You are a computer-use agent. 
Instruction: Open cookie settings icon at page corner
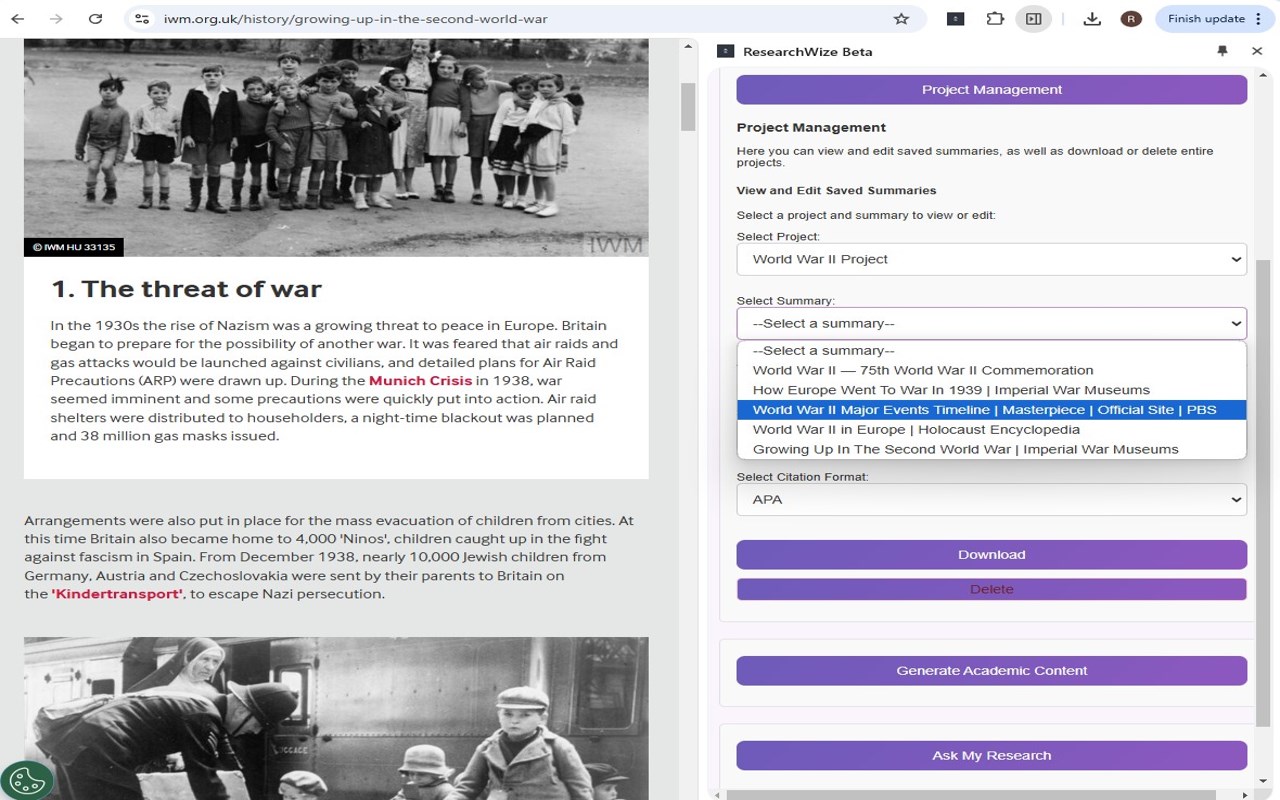click(26, 781)
